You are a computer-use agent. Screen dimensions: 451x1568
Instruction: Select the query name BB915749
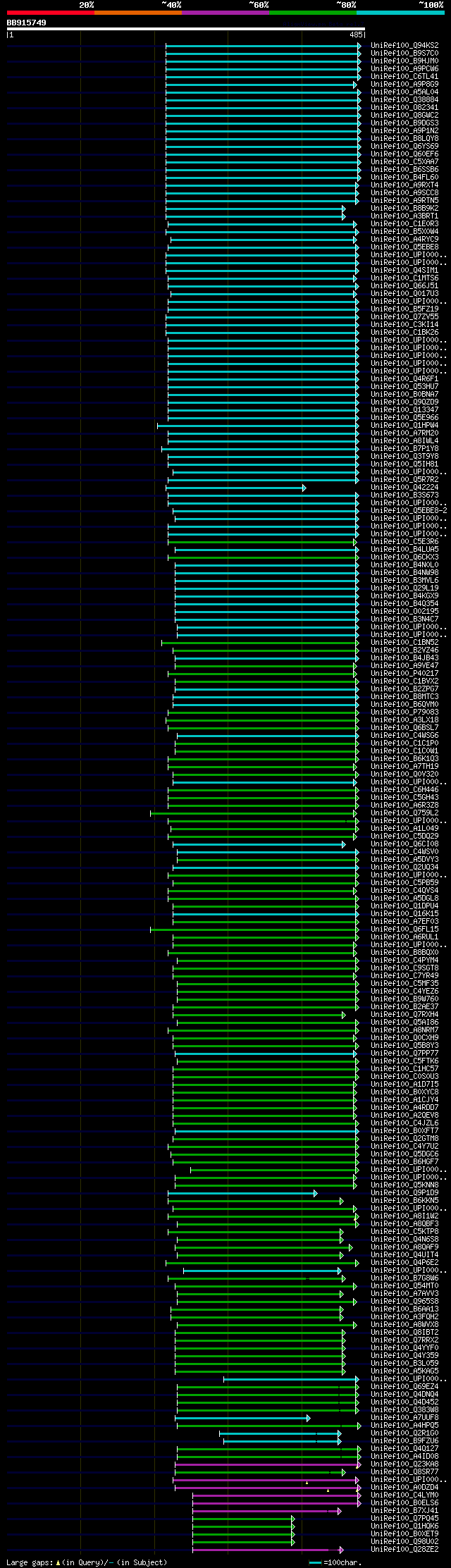click(x=27, y=23)
